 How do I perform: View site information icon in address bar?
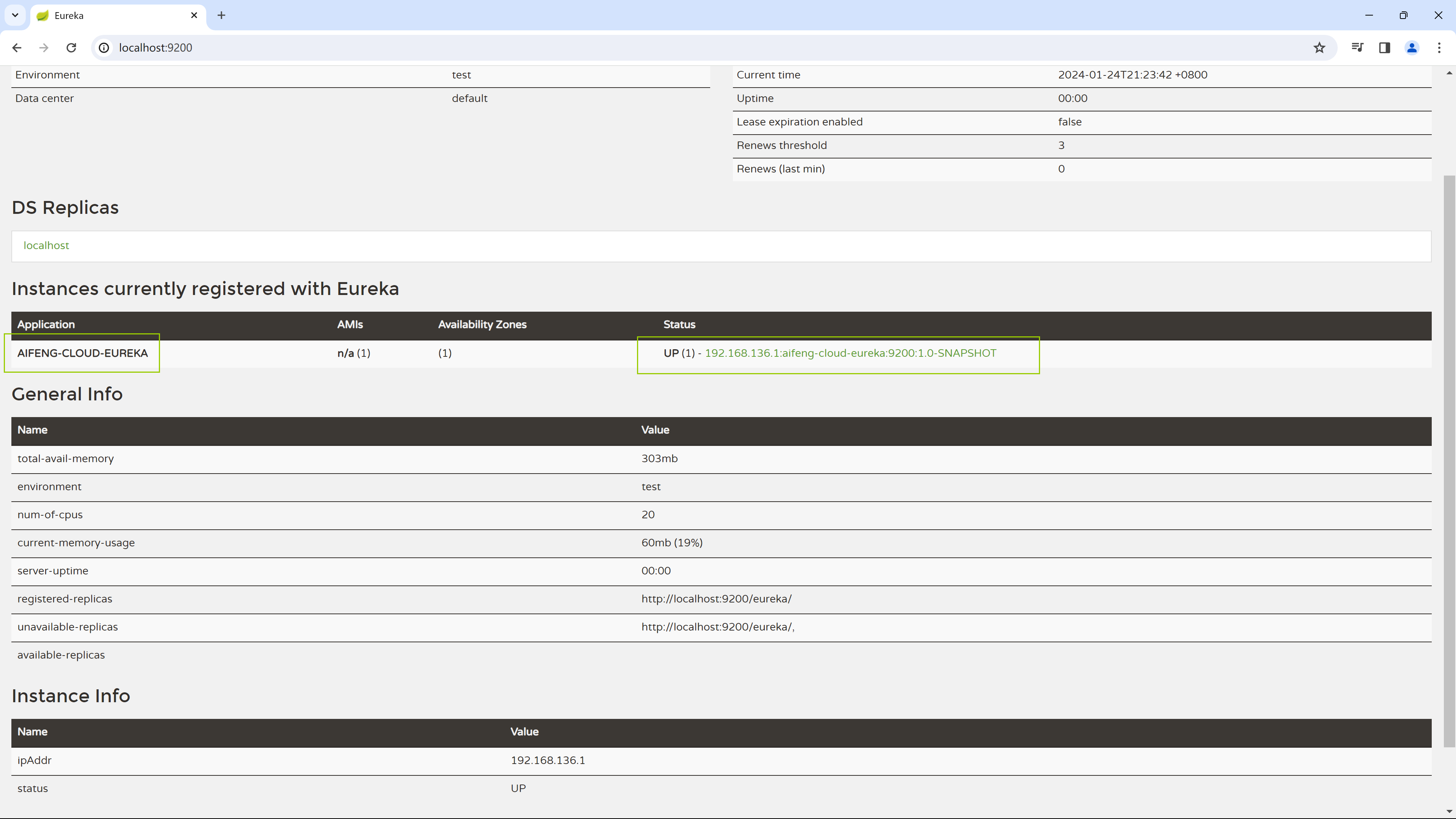point(104,48)
